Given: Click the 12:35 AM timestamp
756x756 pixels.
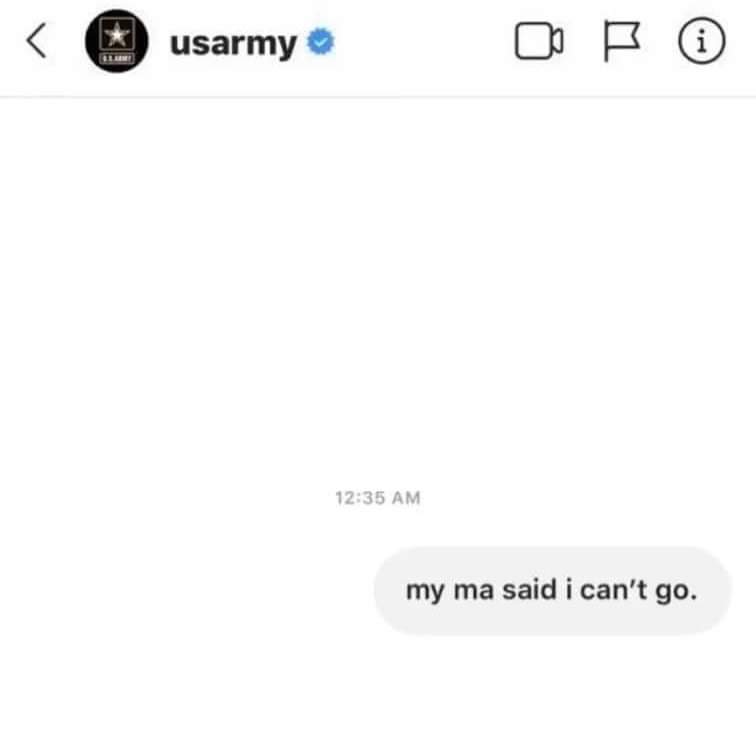Looking at the screenshot, I should click(x=378, y=498).
